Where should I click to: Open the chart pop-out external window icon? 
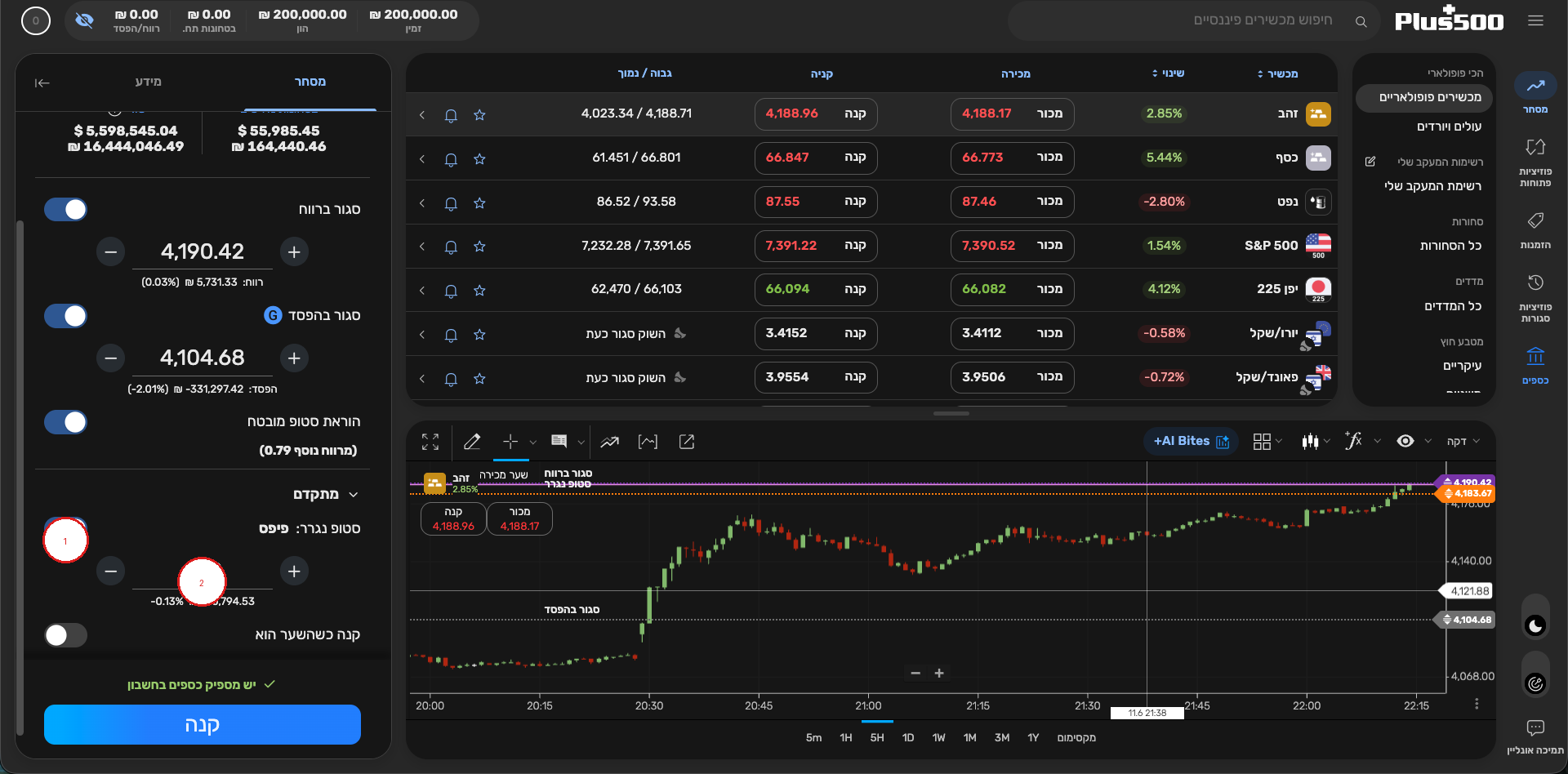(x=687, y=442)
